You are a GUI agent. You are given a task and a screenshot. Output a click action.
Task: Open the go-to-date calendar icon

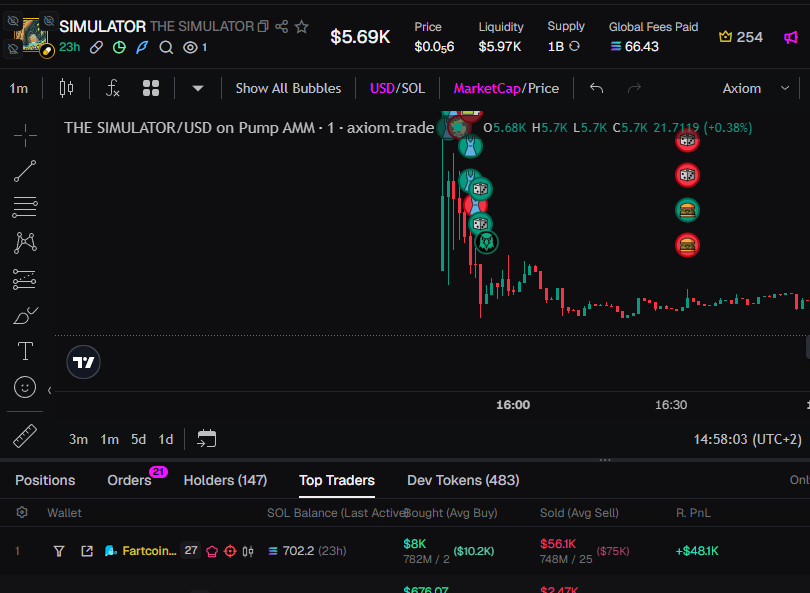tap(207, 439)
